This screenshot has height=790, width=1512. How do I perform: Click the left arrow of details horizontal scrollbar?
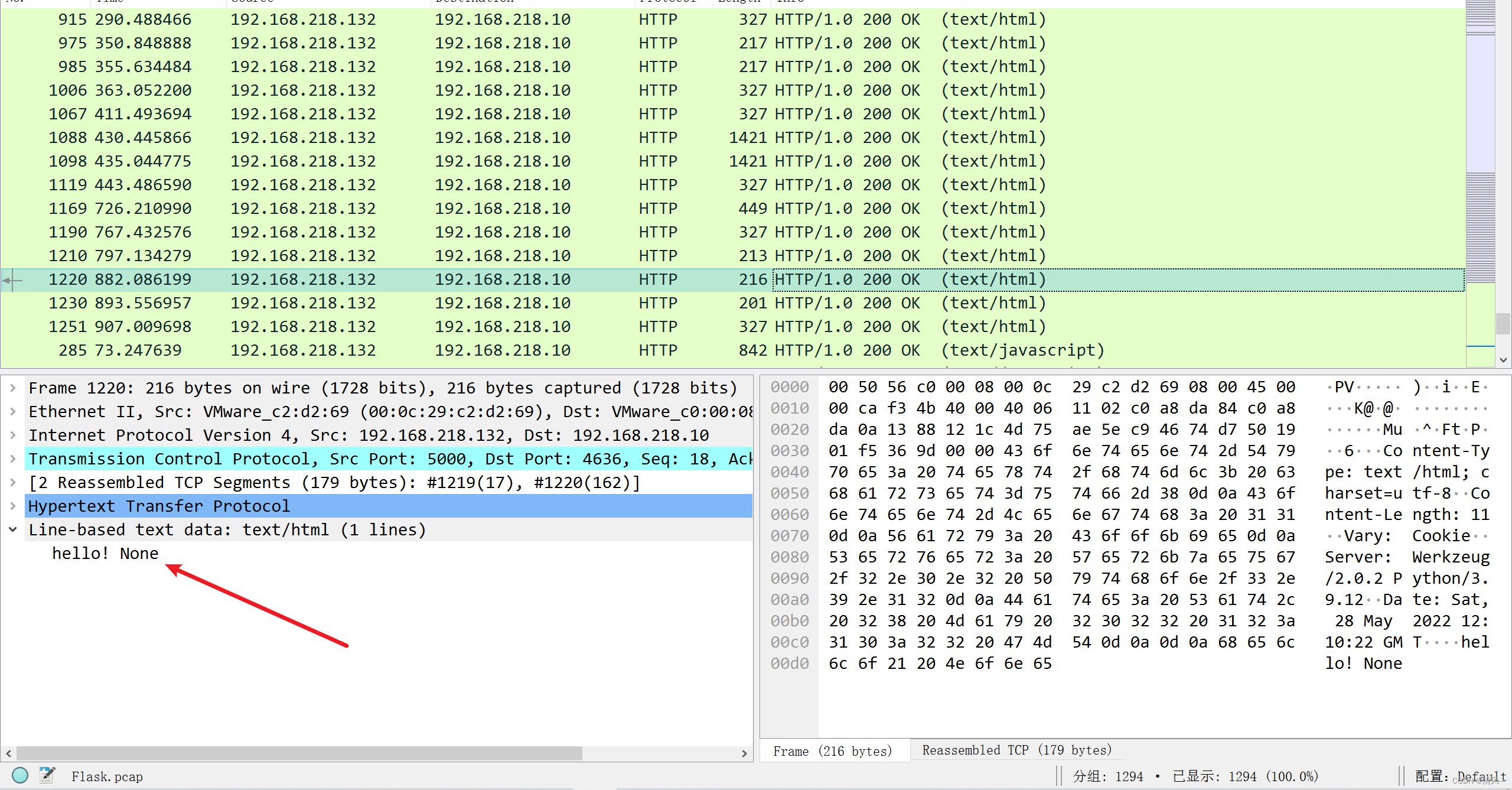click(8, 753)
